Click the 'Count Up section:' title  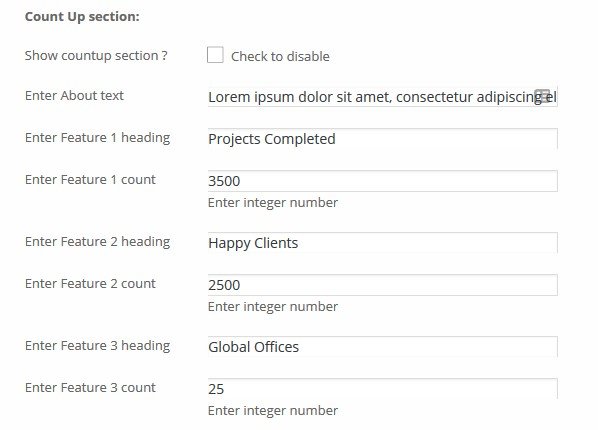[x=82, y=17]
